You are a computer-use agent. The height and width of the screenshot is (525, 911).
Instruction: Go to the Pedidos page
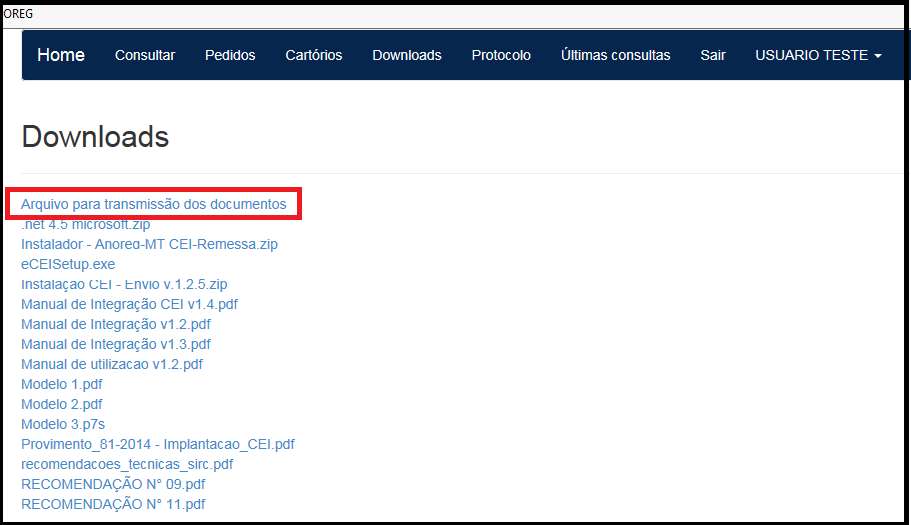pyautogui.click(x=230, y=55)
